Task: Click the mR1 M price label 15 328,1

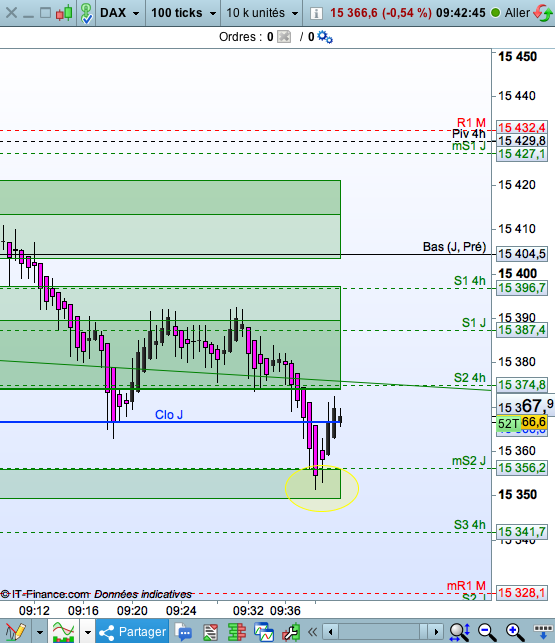Action: pos(522,593)
